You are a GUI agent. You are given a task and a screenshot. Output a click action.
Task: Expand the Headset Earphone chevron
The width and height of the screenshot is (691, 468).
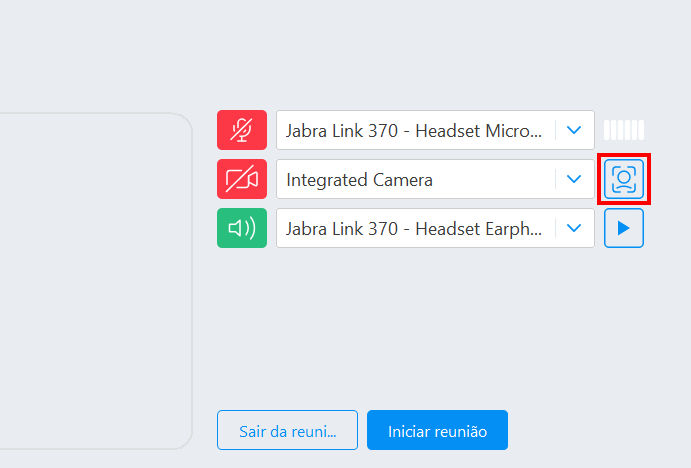[574, 228]
